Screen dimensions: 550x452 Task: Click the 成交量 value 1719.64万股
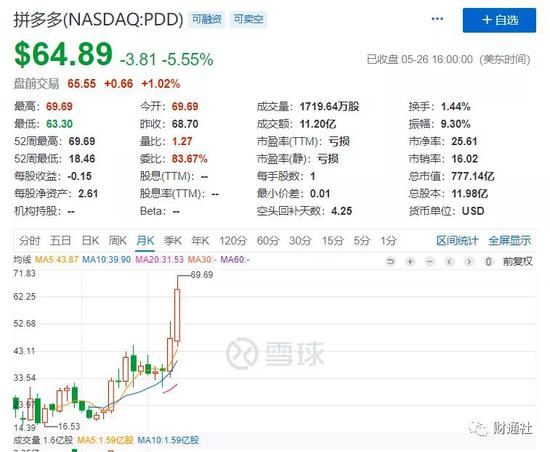[329, 107]
